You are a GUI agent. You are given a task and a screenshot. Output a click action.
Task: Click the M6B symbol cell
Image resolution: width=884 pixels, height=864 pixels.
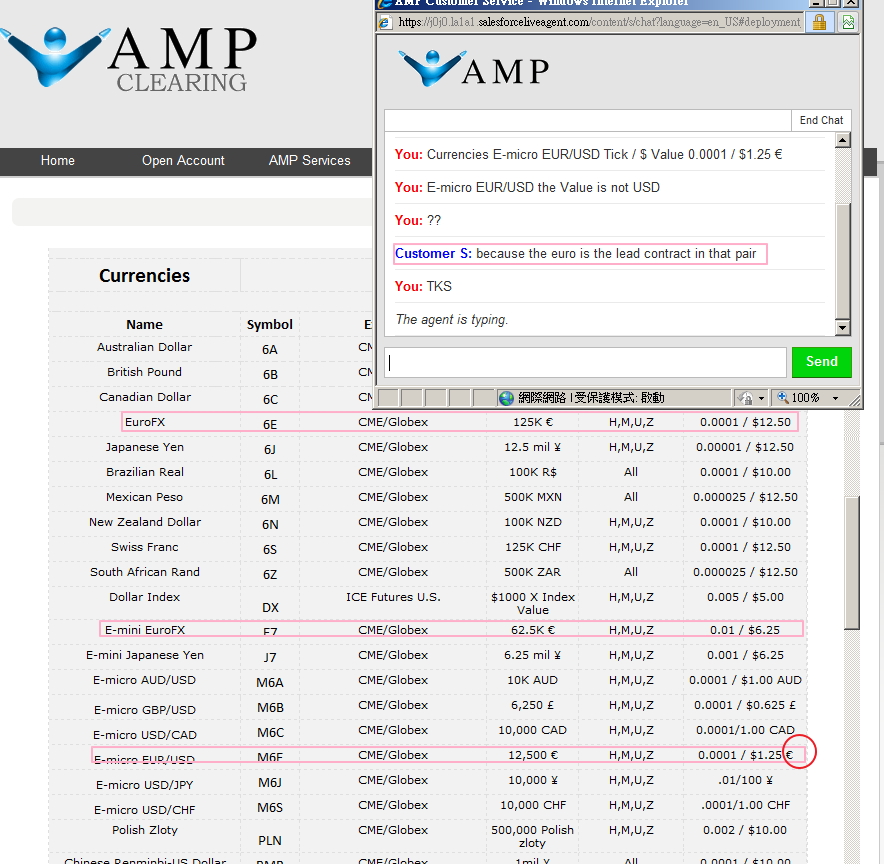(270, 707)
